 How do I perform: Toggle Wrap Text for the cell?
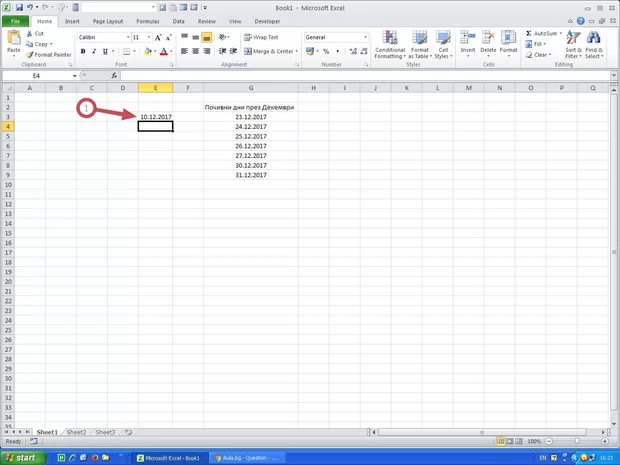(x=260, y=37)
